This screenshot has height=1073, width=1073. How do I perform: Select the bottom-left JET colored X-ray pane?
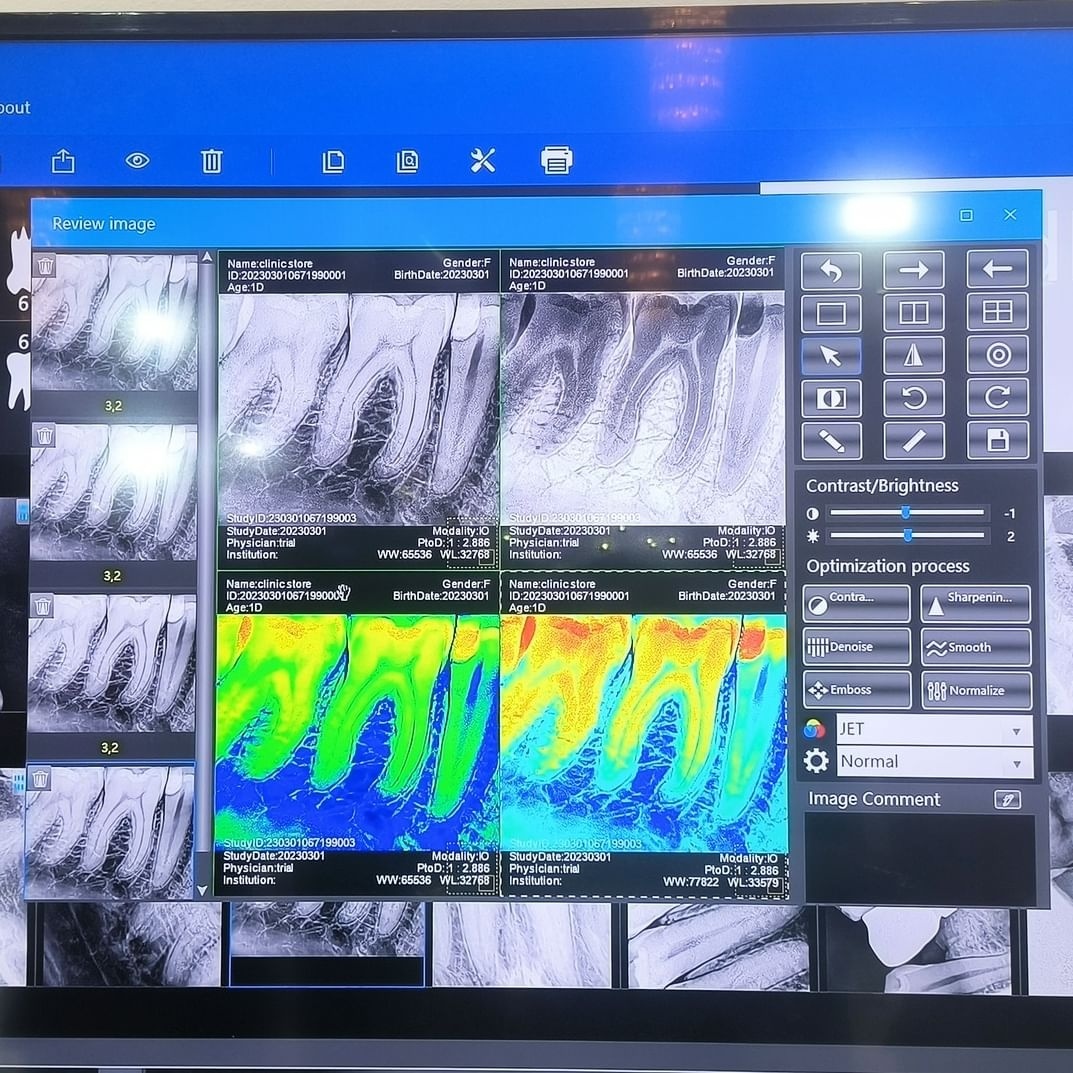pos(357,732)
